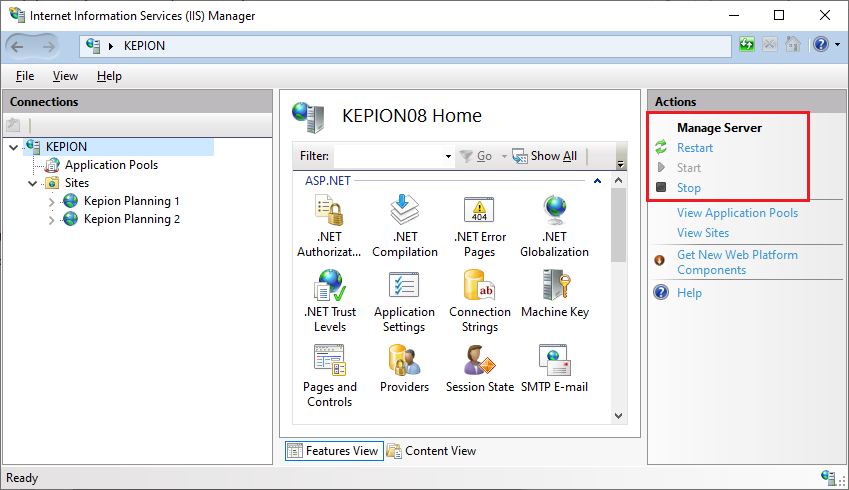Click the configuration status icon in the status bar
This screenshot has height=490, width=849.
(828, 477)
